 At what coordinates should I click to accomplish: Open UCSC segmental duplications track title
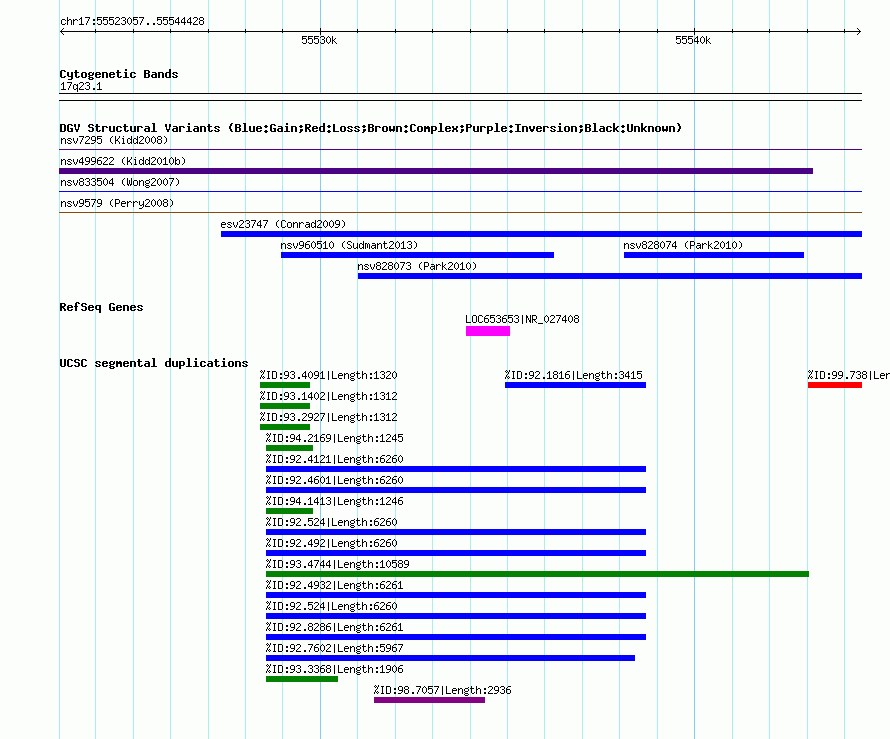coord(154,363)
